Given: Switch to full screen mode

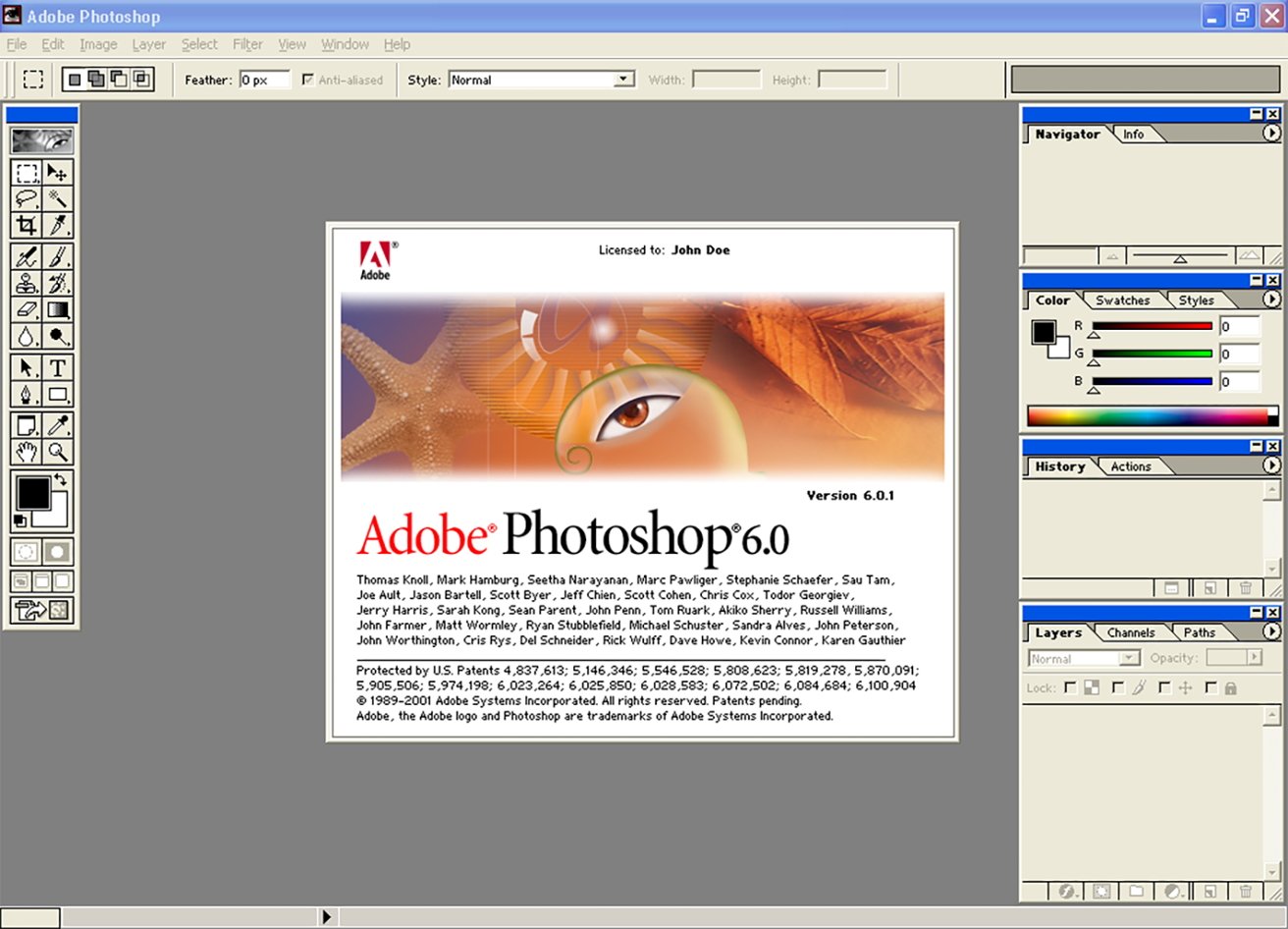Looking at the screenshot, I should [62, 579].
